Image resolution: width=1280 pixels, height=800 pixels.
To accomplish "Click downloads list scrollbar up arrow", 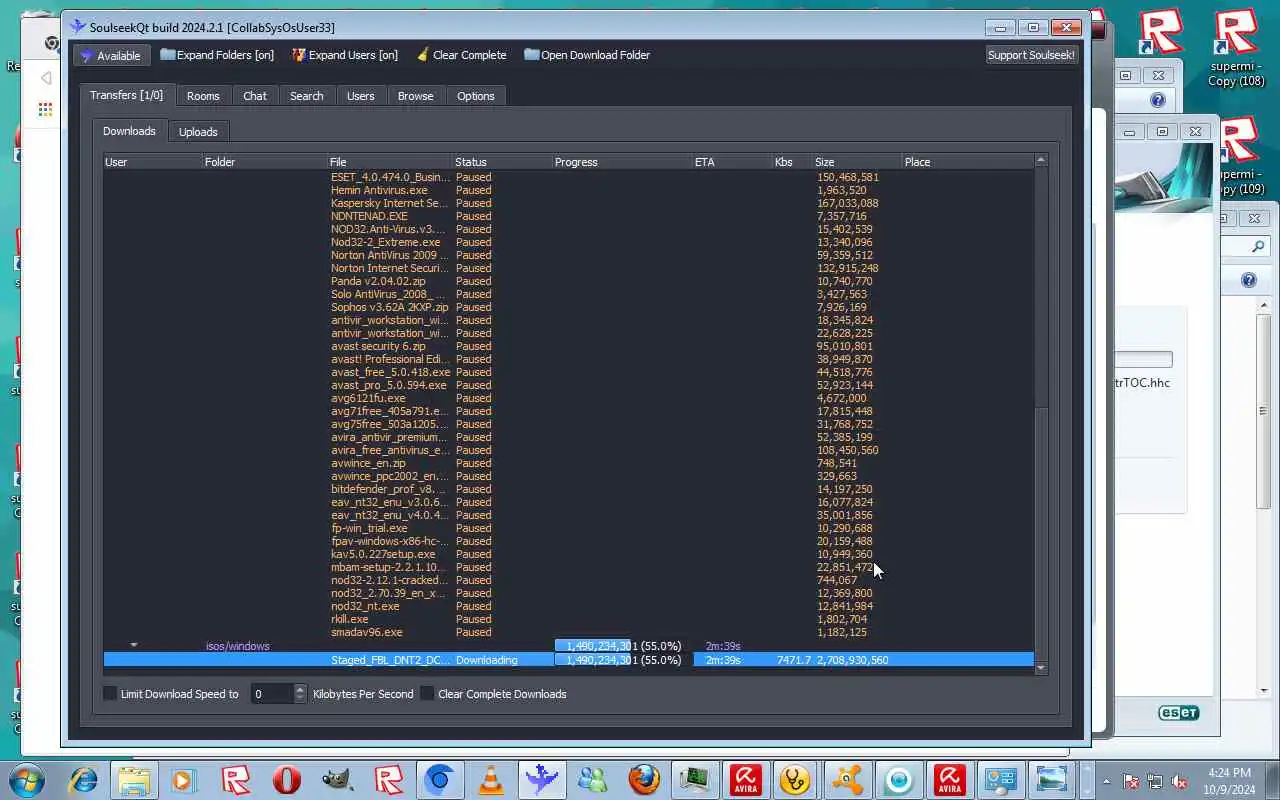I will click(1041, 160).
